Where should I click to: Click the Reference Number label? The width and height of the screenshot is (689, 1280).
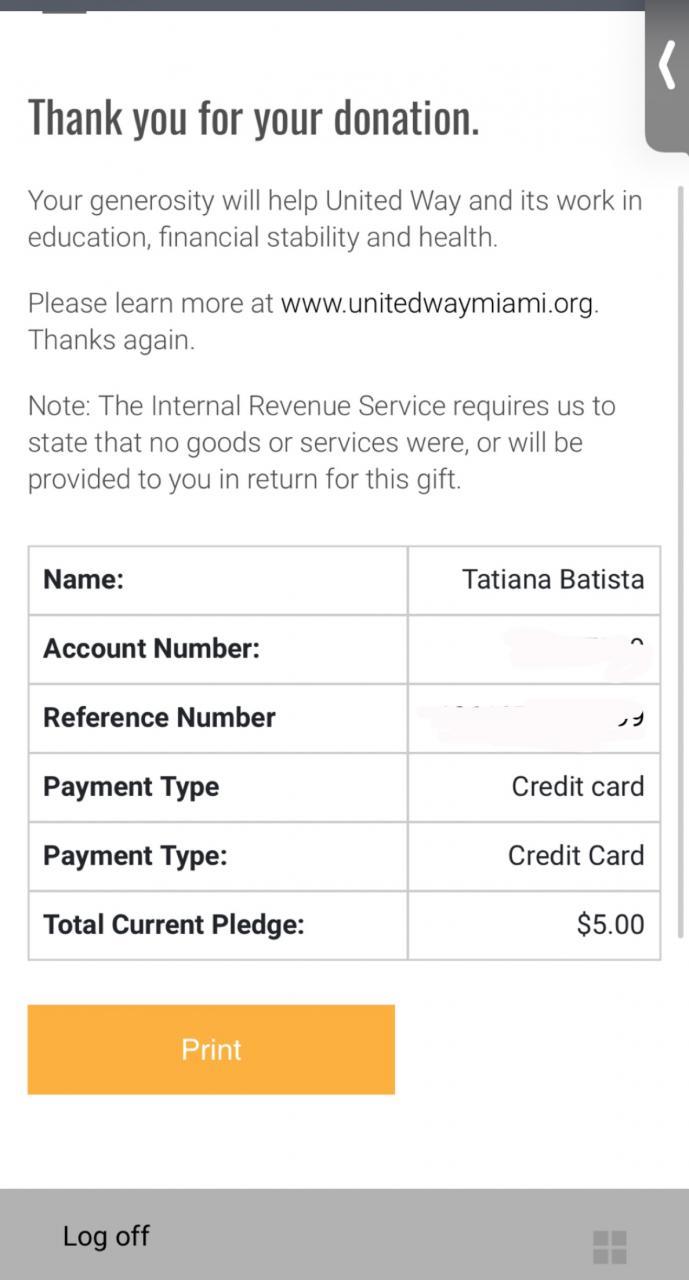click(159, 718)
